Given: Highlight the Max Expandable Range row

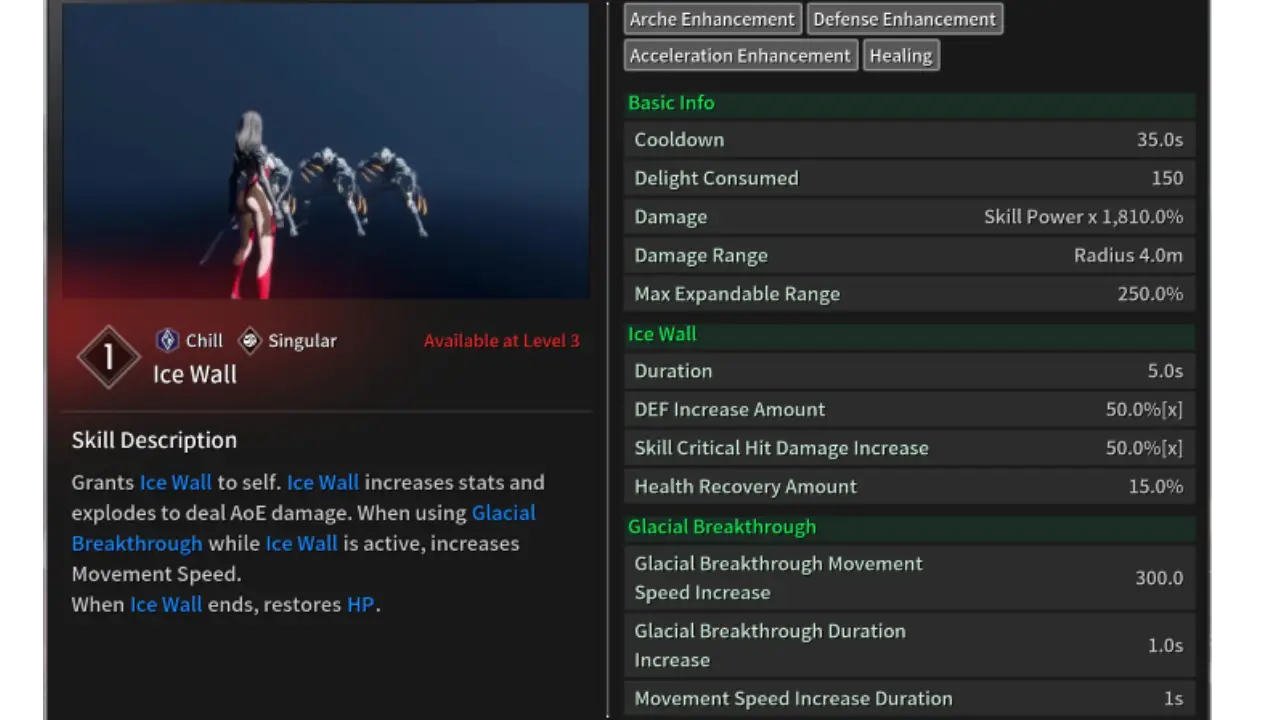Looking at the screenshot, I should 908,294.
